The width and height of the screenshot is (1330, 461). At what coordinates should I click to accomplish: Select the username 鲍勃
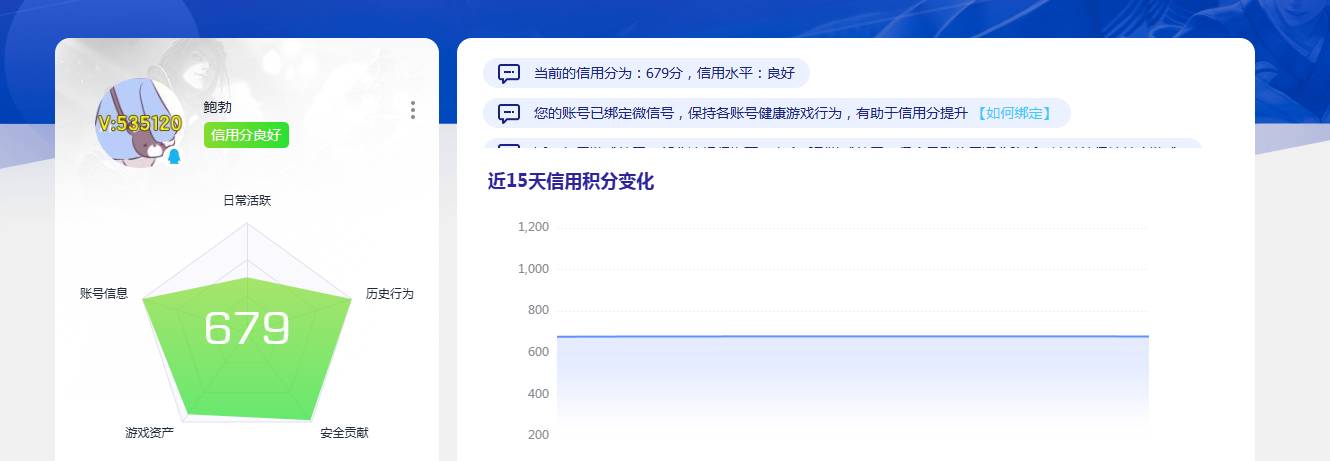click(x=217, y=107)
